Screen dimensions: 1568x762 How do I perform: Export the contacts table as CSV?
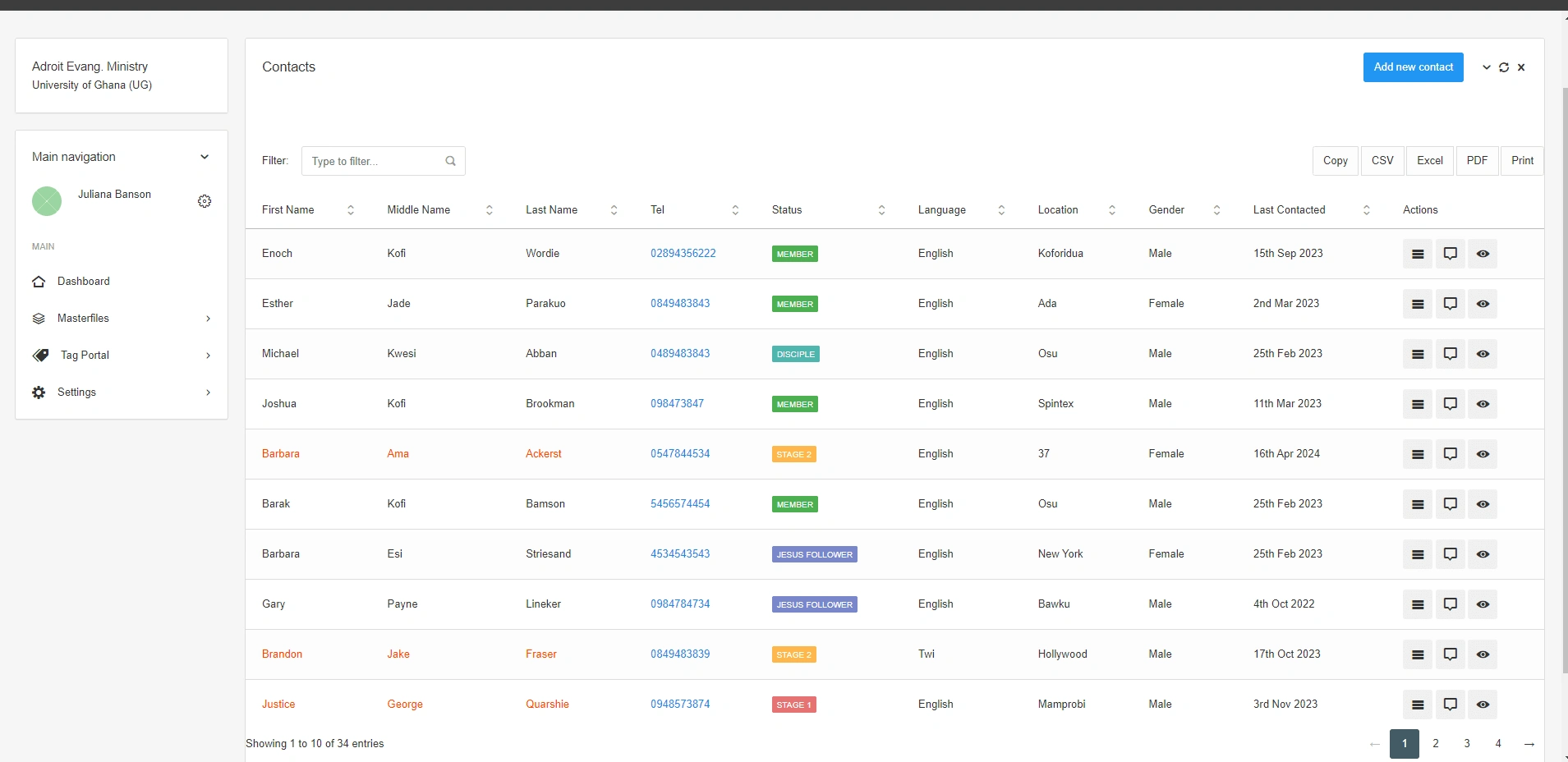1382,161
